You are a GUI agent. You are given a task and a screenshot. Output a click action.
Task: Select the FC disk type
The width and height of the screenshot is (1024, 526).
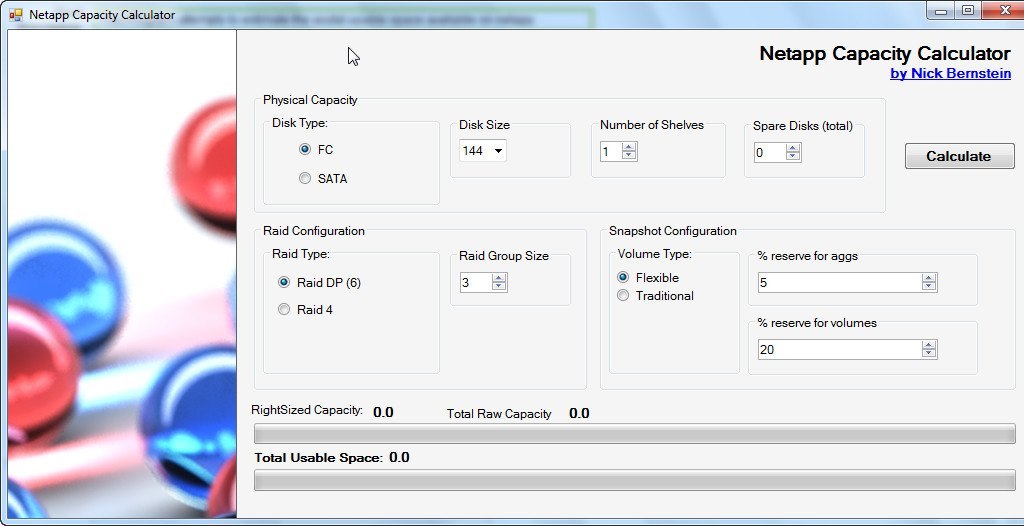pyautogui.click(x=304, y=150)
